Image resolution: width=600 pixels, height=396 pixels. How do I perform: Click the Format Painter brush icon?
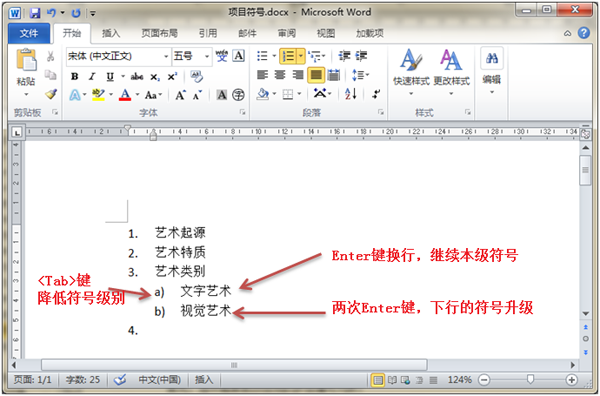51,94
